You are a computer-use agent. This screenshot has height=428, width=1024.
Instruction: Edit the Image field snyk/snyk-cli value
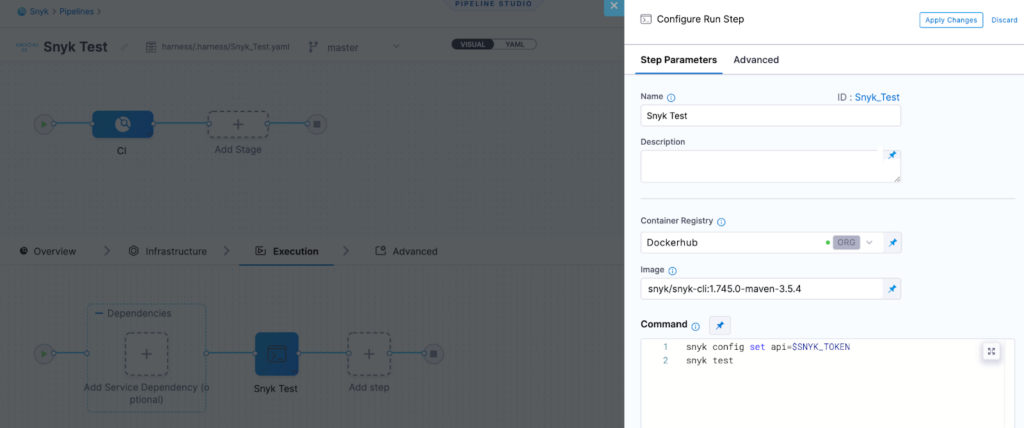(761, 289)
